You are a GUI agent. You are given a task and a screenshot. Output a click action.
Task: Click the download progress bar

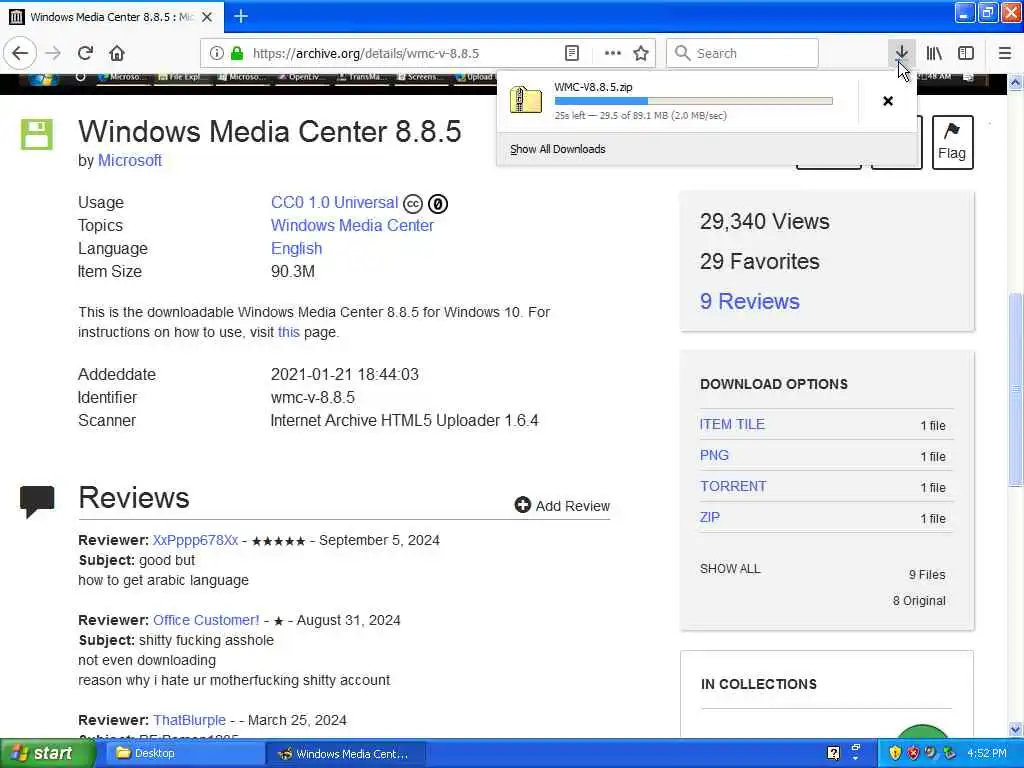pos(694,101)
